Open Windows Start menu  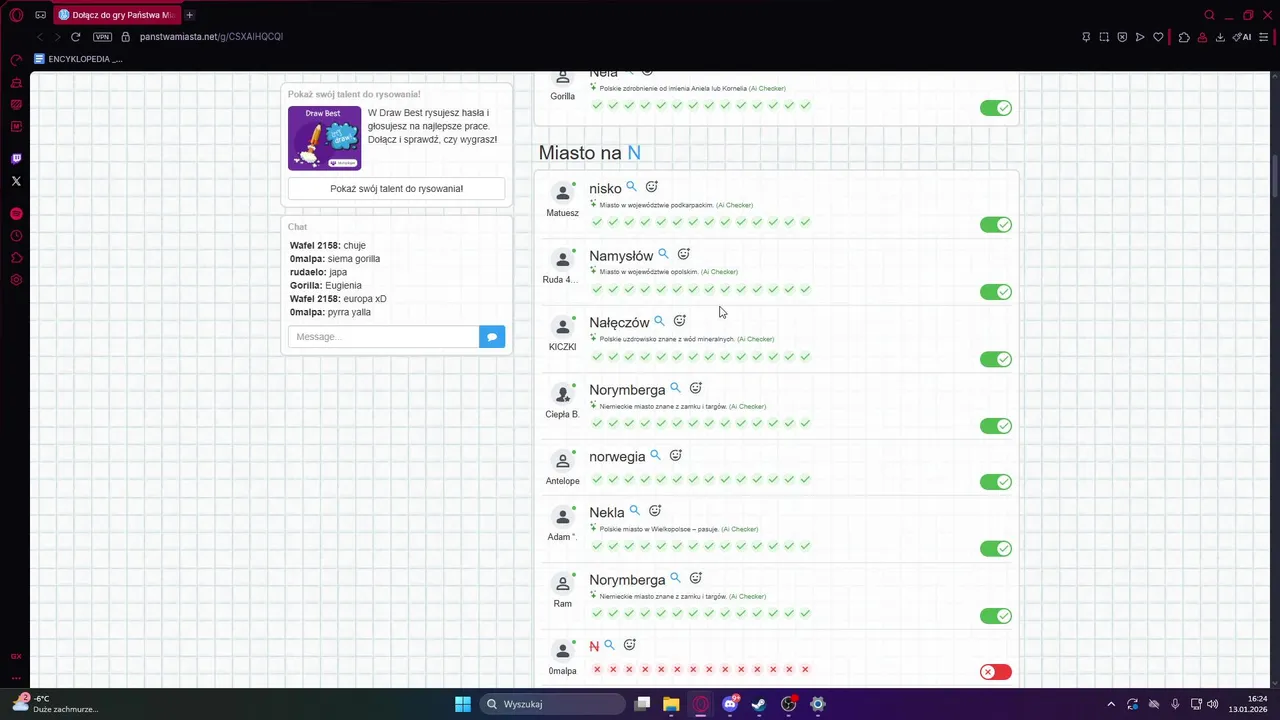463,704
